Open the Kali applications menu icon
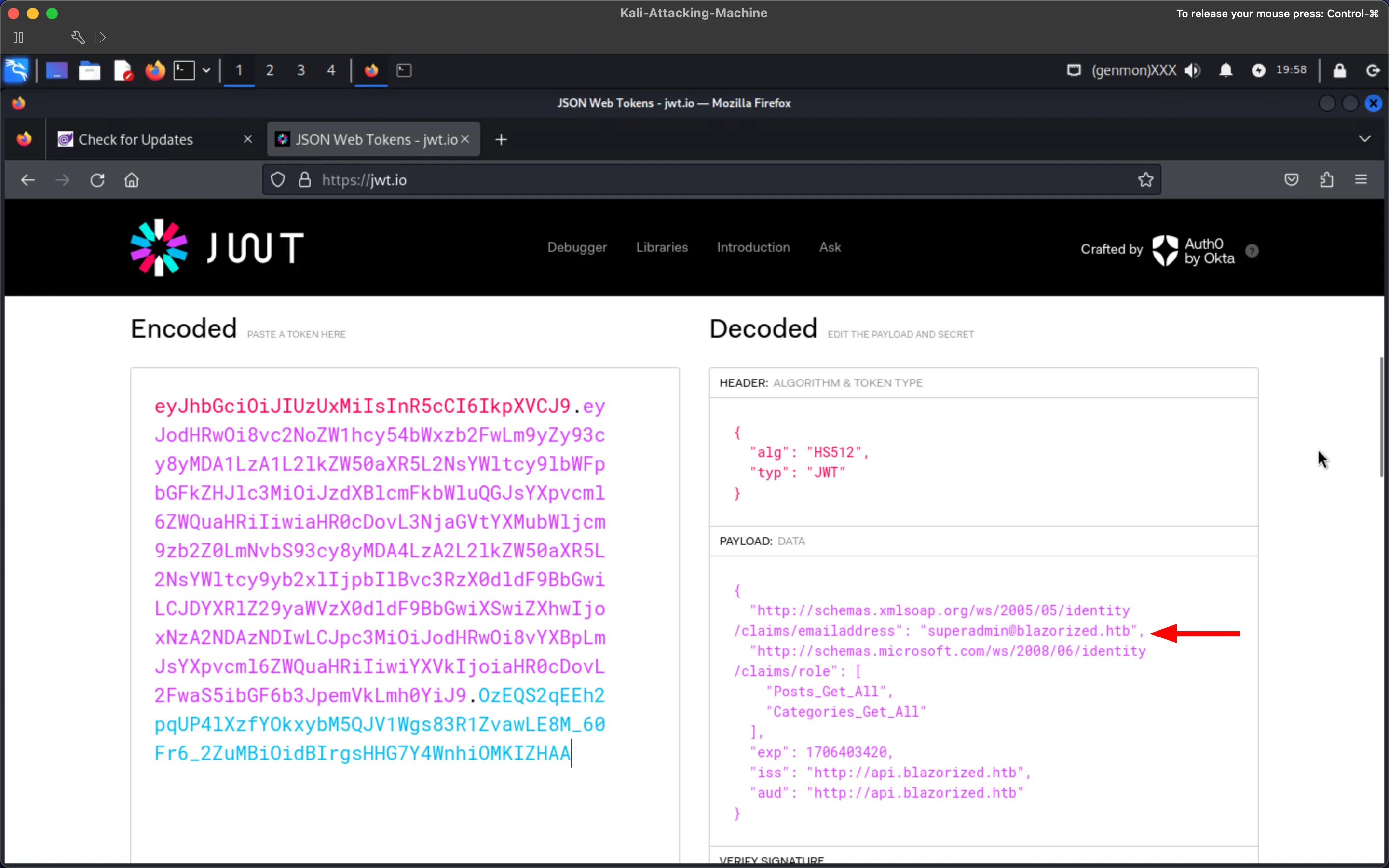Screen dimensions: 1389x868 coord(17,70)
